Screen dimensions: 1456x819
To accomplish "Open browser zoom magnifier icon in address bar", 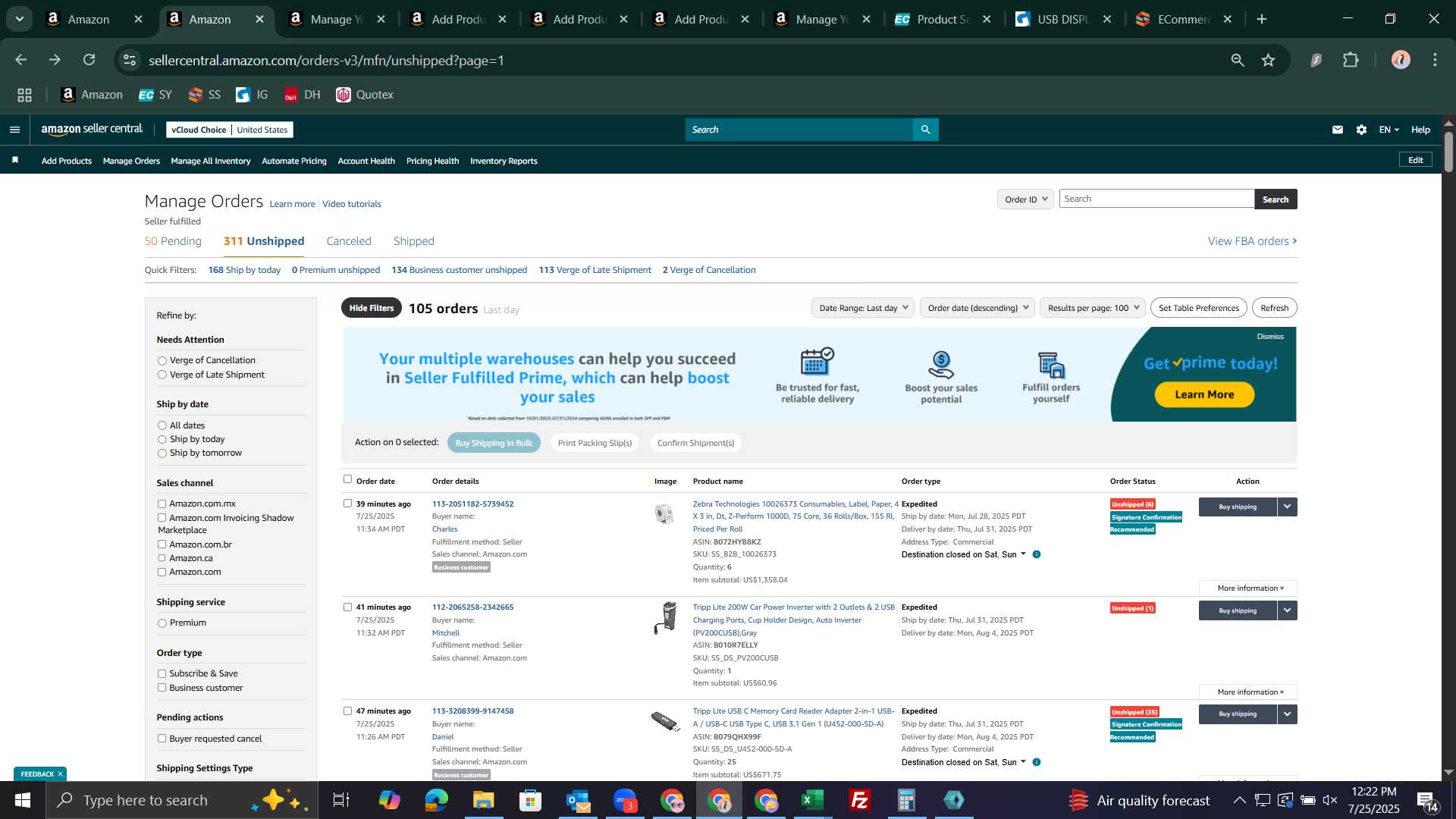I will [1238, 60].
